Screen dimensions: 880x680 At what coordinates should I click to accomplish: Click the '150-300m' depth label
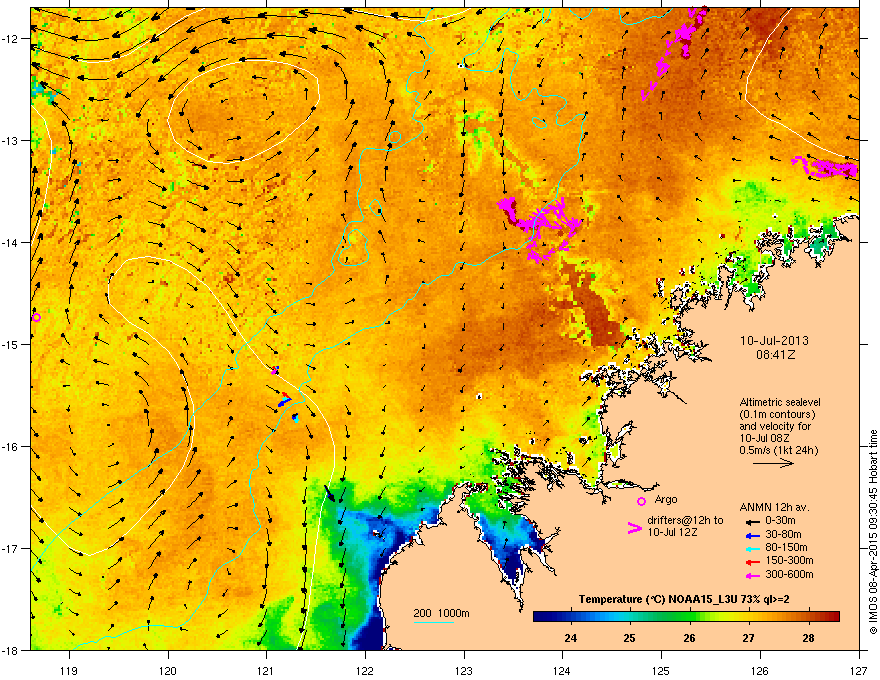[x=789, y=560]
